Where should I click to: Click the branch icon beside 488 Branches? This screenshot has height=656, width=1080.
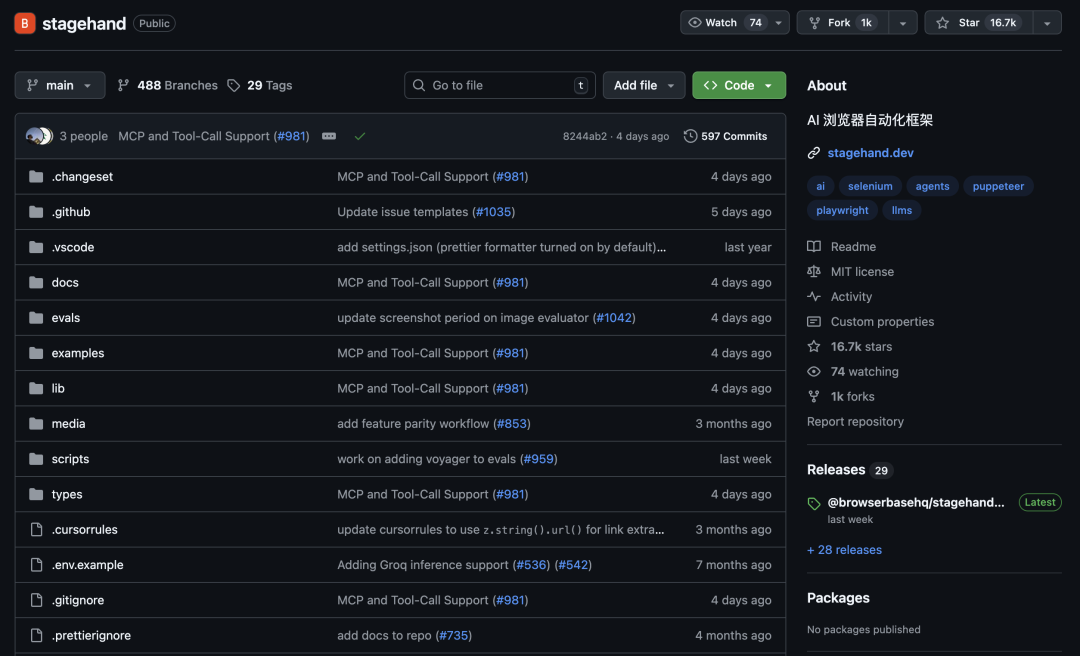point(123,85)
